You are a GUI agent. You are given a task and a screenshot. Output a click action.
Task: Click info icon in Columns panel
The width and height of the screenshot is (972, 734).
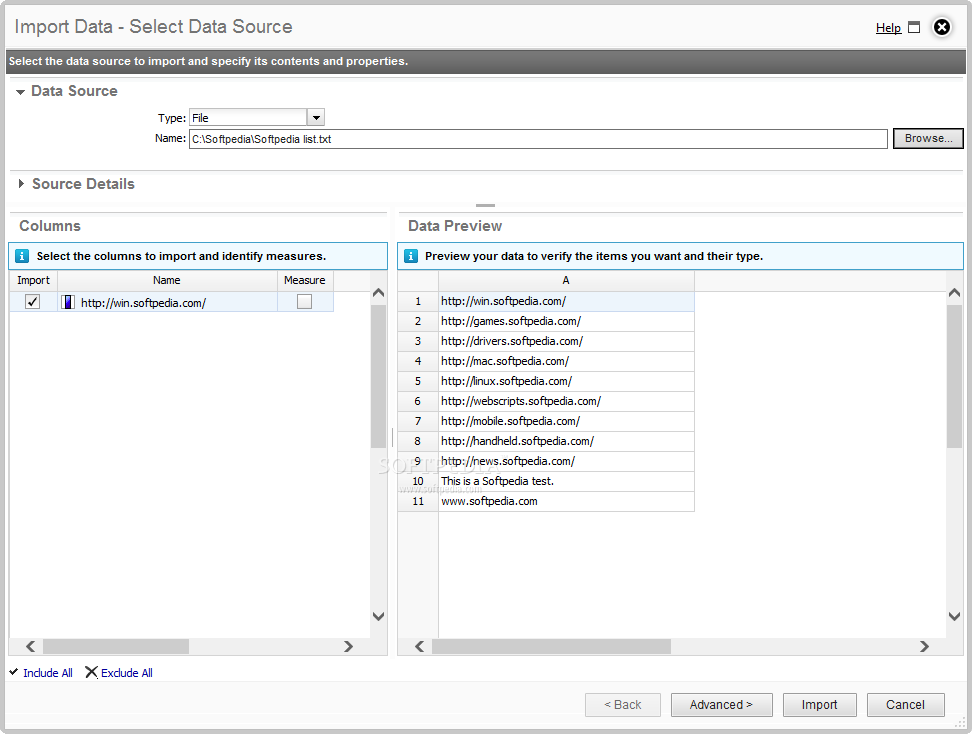pyautogui.click(x=22, y=256)
